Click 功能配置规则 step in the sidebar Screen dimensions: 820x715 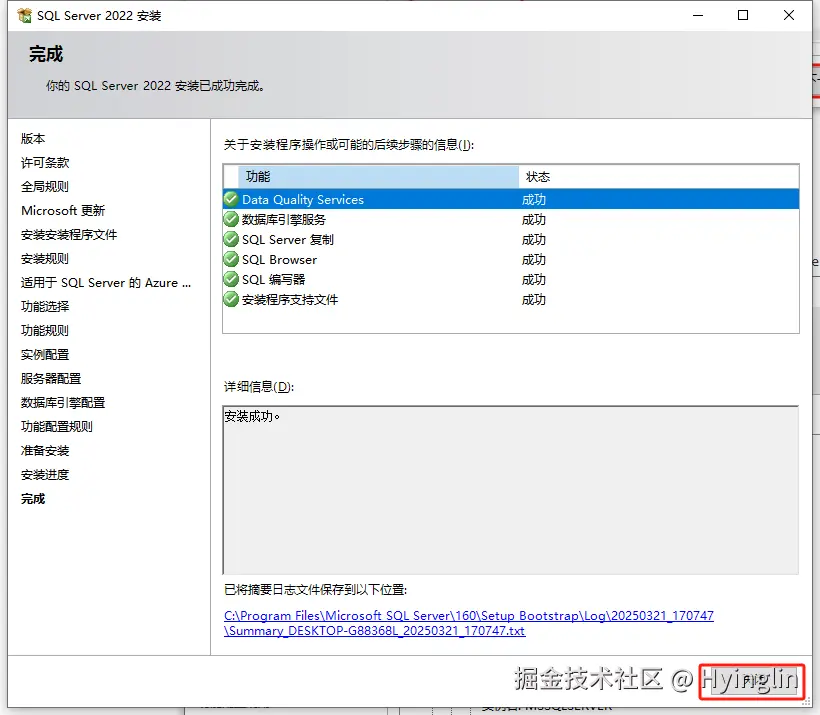click(57, 427)
